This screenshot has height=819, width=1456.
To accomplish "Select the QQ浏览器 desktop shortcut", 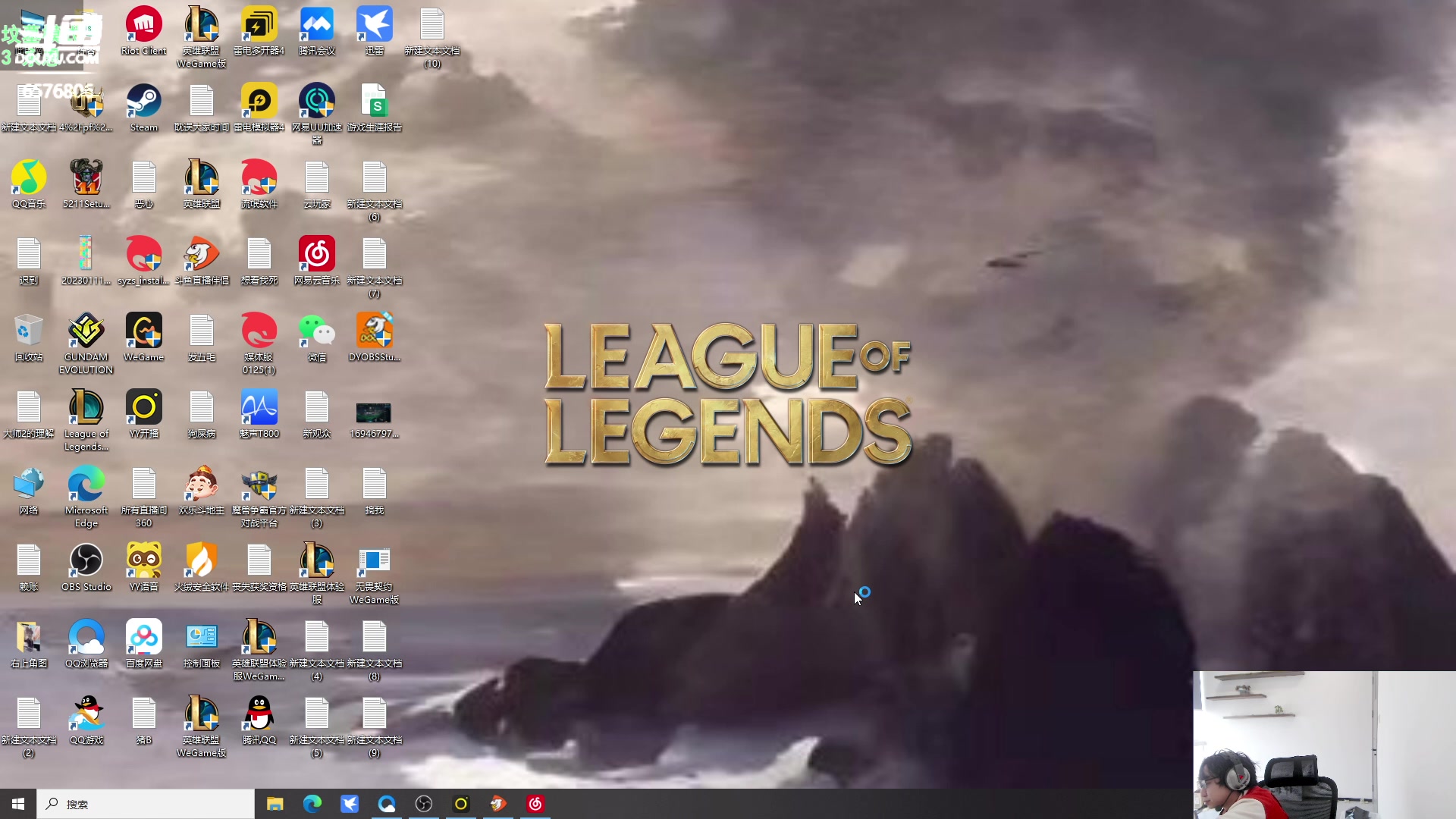I will tap(86, 645).
